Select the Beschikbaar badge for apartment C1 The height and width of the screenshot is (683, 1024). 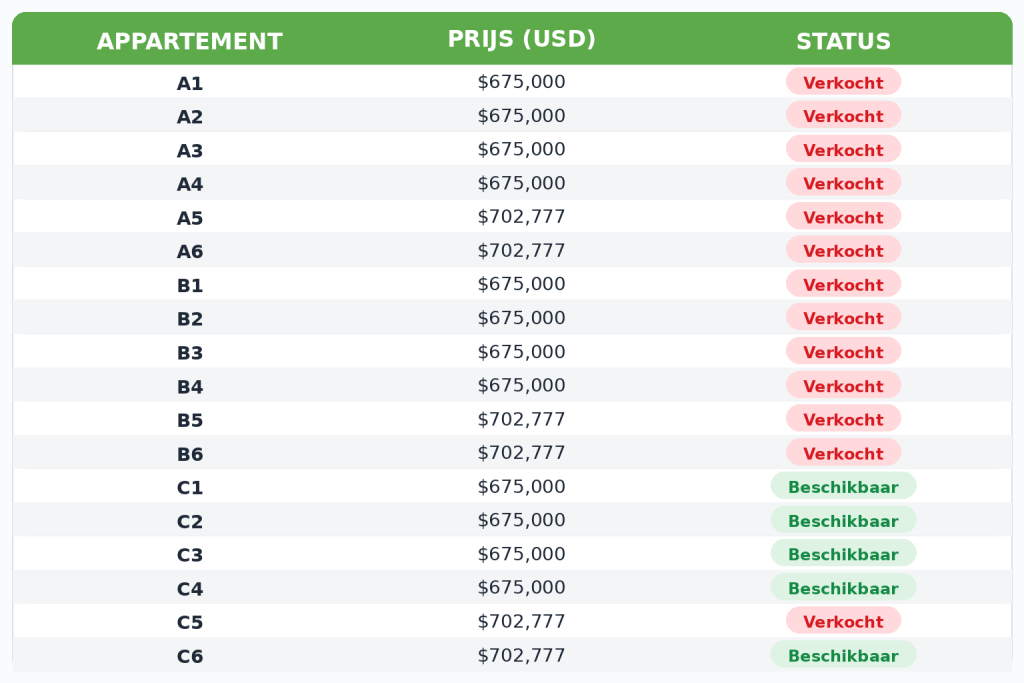point(843,486)
